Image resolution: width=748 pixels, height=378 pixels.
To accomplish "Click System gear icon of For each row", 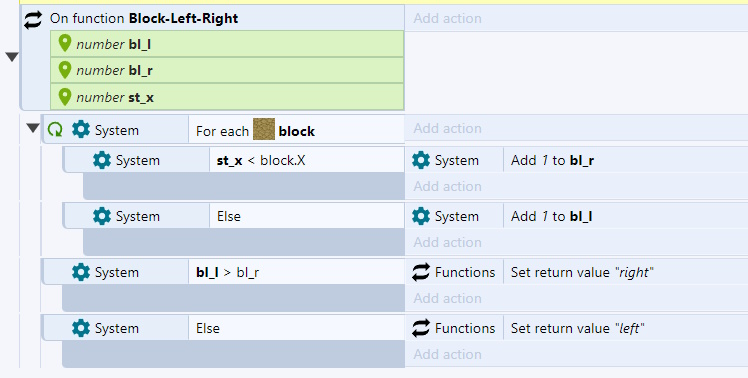I will click(81, 129).
